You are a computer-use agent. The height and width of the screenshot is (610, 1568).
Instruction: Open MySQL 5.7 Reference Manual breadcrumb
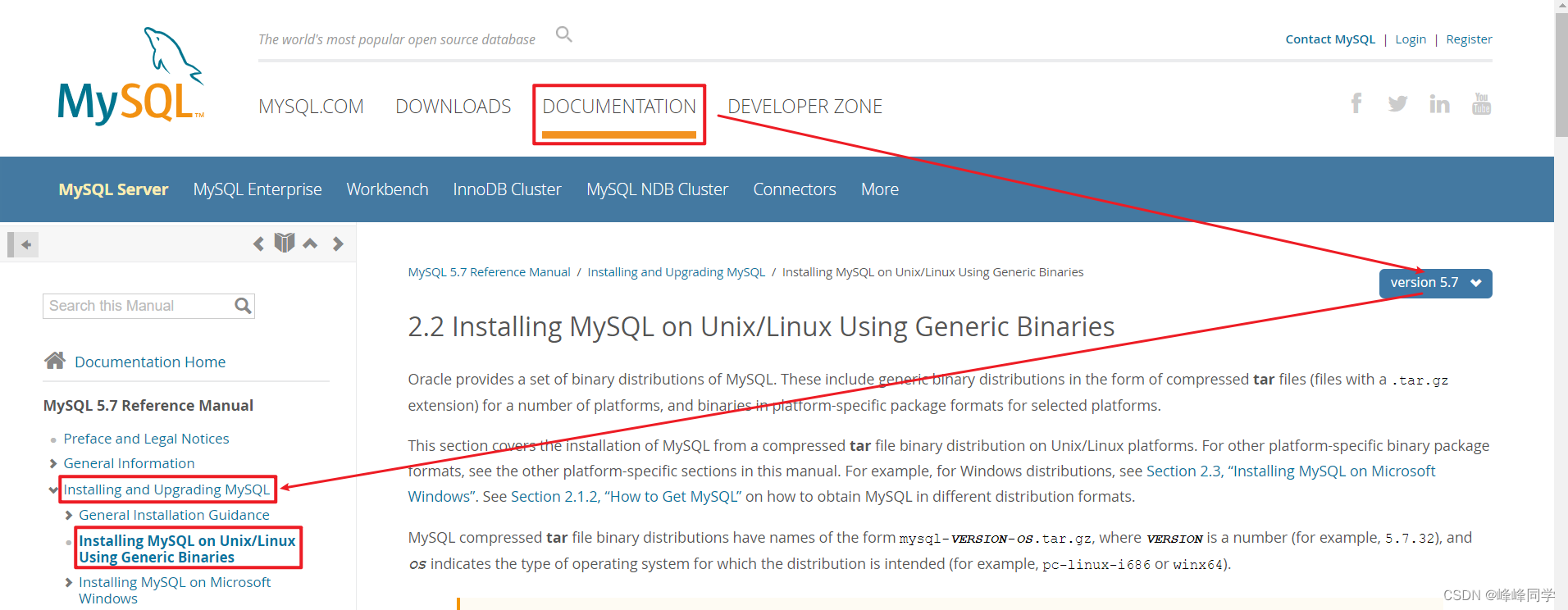click(489, 272)
